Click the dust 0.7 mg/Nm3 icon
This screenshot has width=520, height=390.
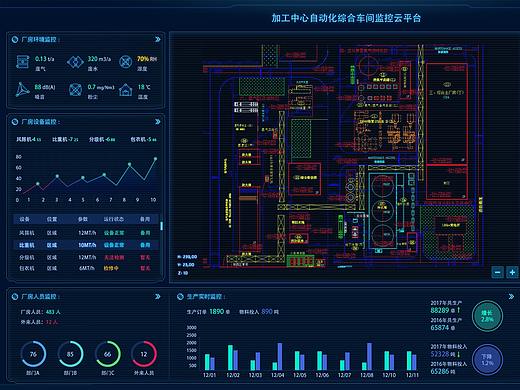click(75, 90)
